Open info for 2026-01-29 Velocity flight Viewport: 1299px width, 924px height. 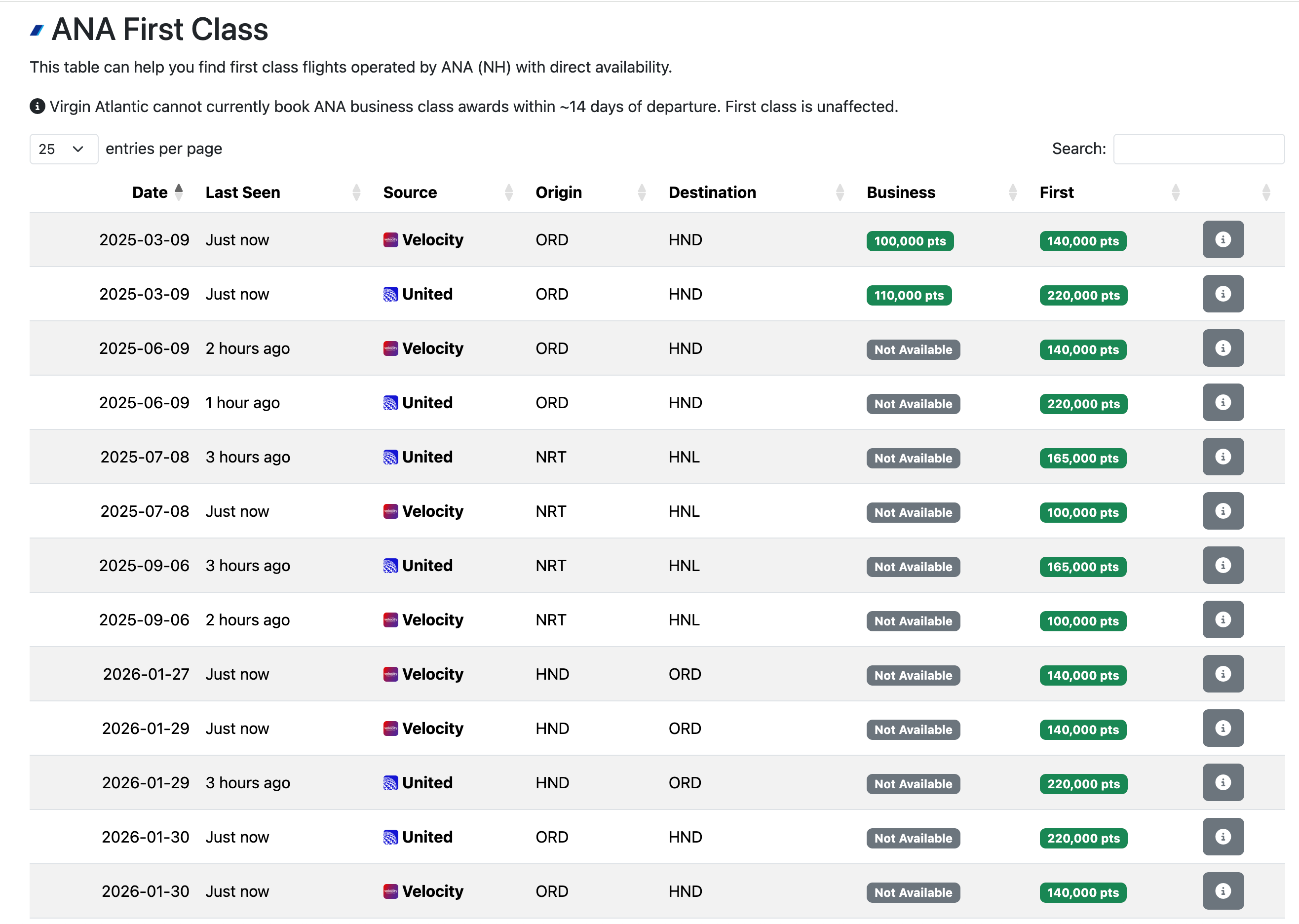pos(1223,728)
